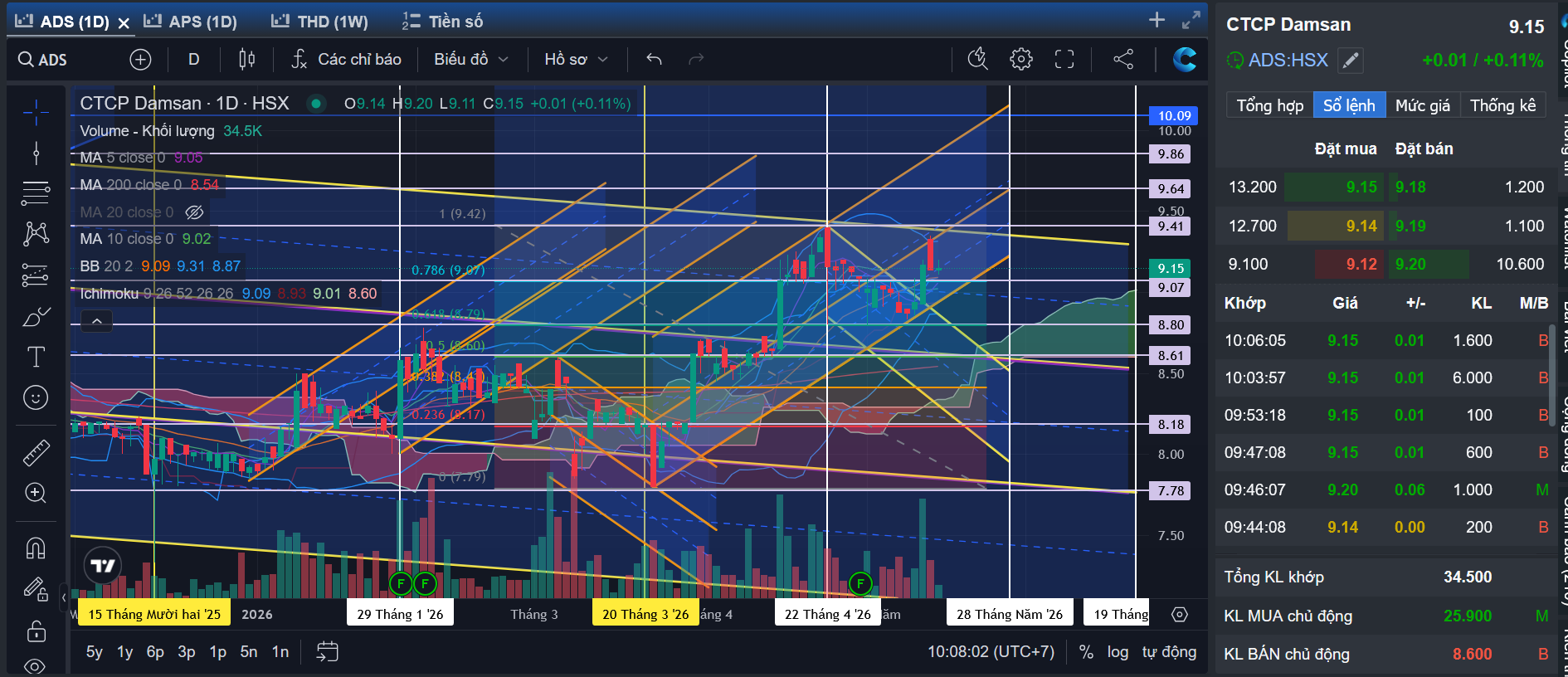
Task: Click the ADS:HSX symbol link
Action: (x=1288, y=60)
